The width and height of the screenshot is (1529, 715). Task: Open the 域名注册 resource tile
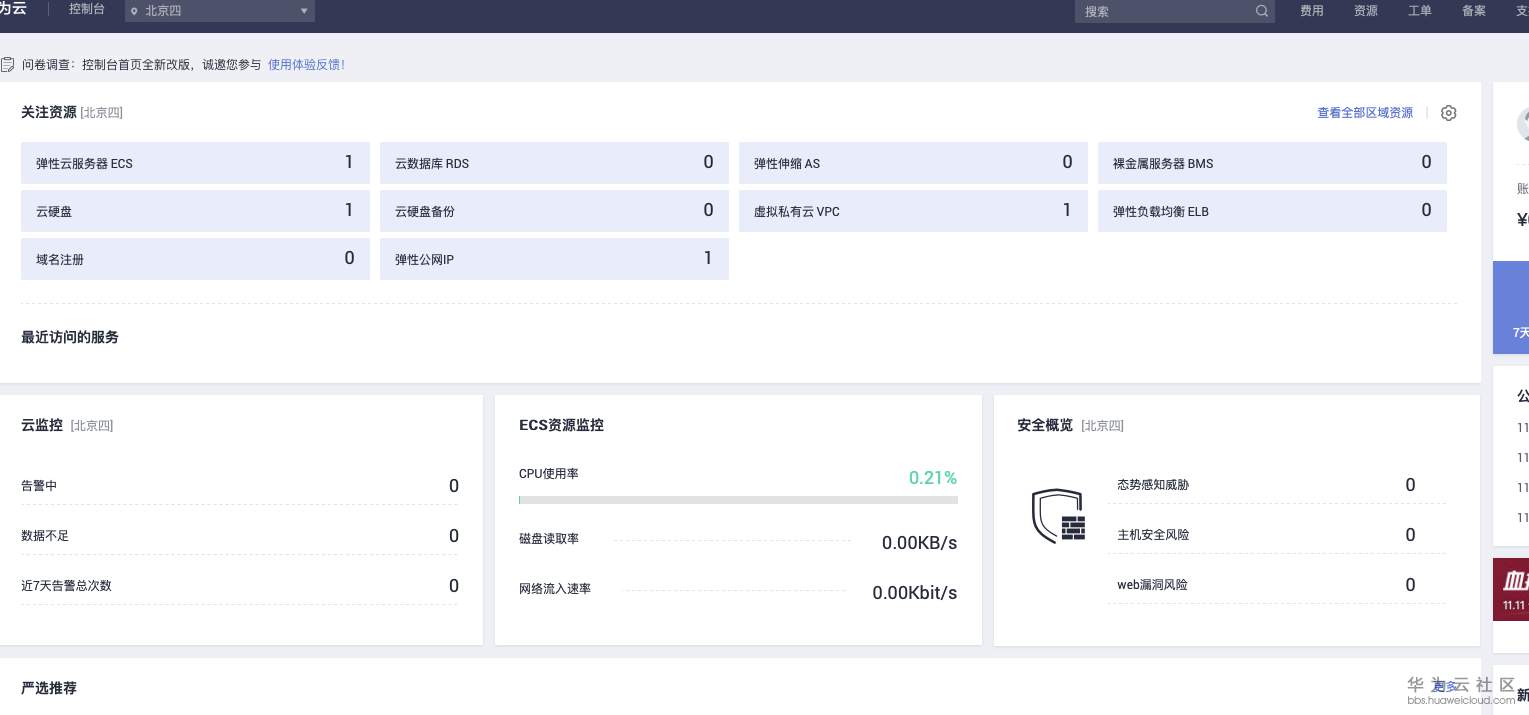[x=195, y=259]
